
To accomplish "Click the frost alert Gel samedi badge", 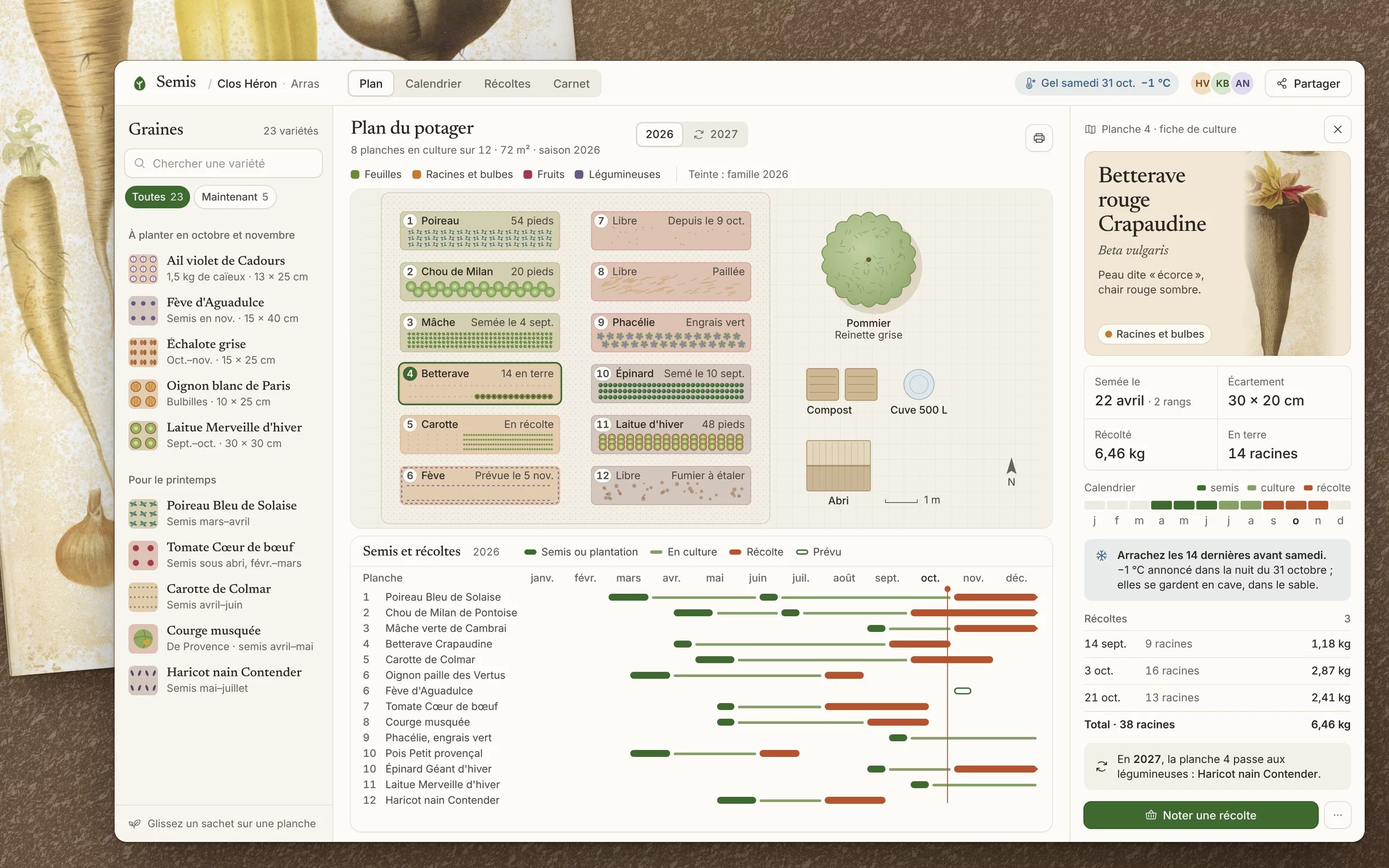I will click(1098, 83).
